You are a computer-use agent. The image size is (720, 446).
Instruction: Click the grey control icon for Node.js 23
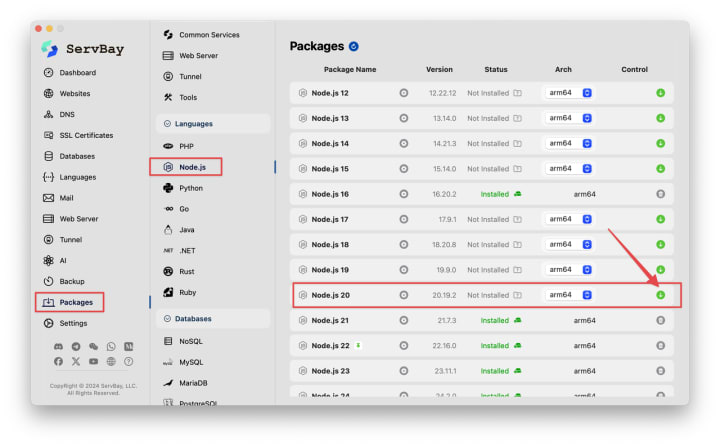pos(660,371)
